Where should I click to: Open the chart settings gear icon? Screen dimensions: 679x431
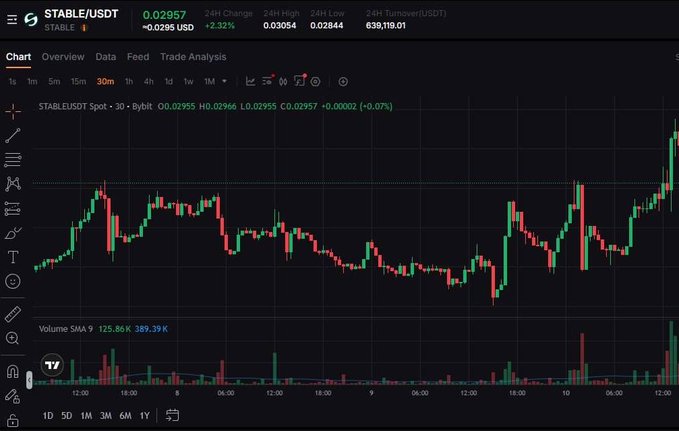click(316, 81)
